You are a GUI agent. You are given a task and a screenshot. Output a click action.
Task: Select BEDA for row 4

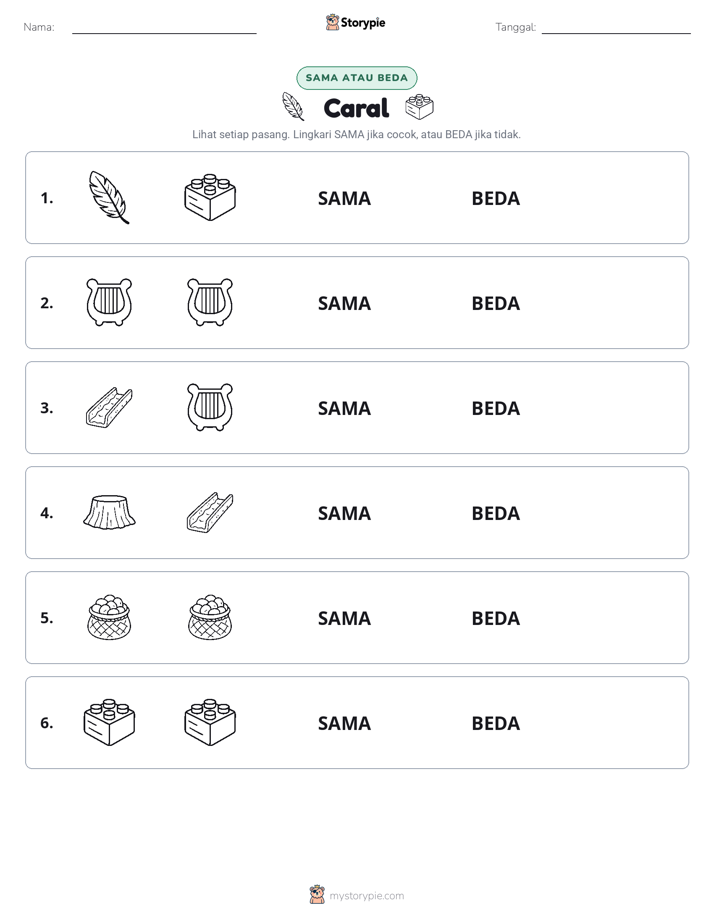tap(495, 513)
